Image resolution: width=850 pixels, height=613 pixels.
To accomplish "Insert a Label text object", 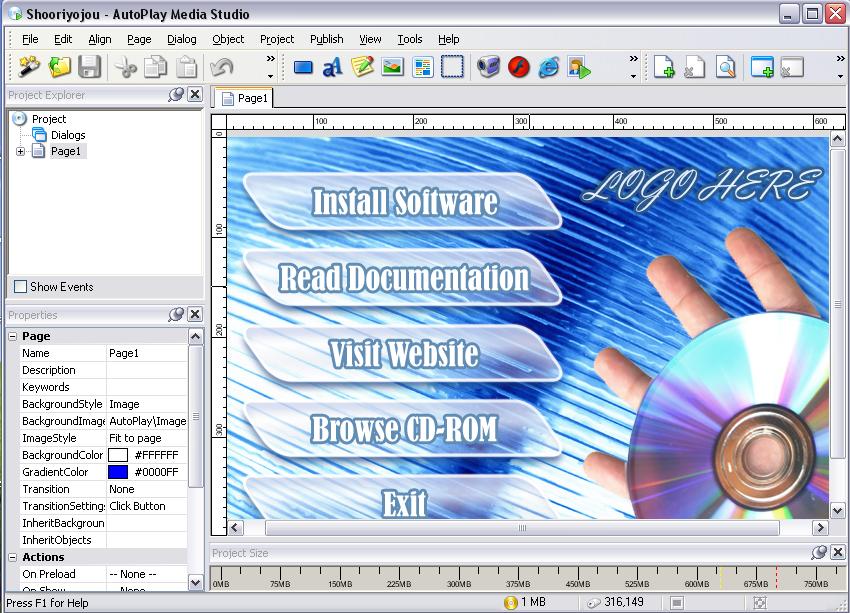I will coord(332,68).
